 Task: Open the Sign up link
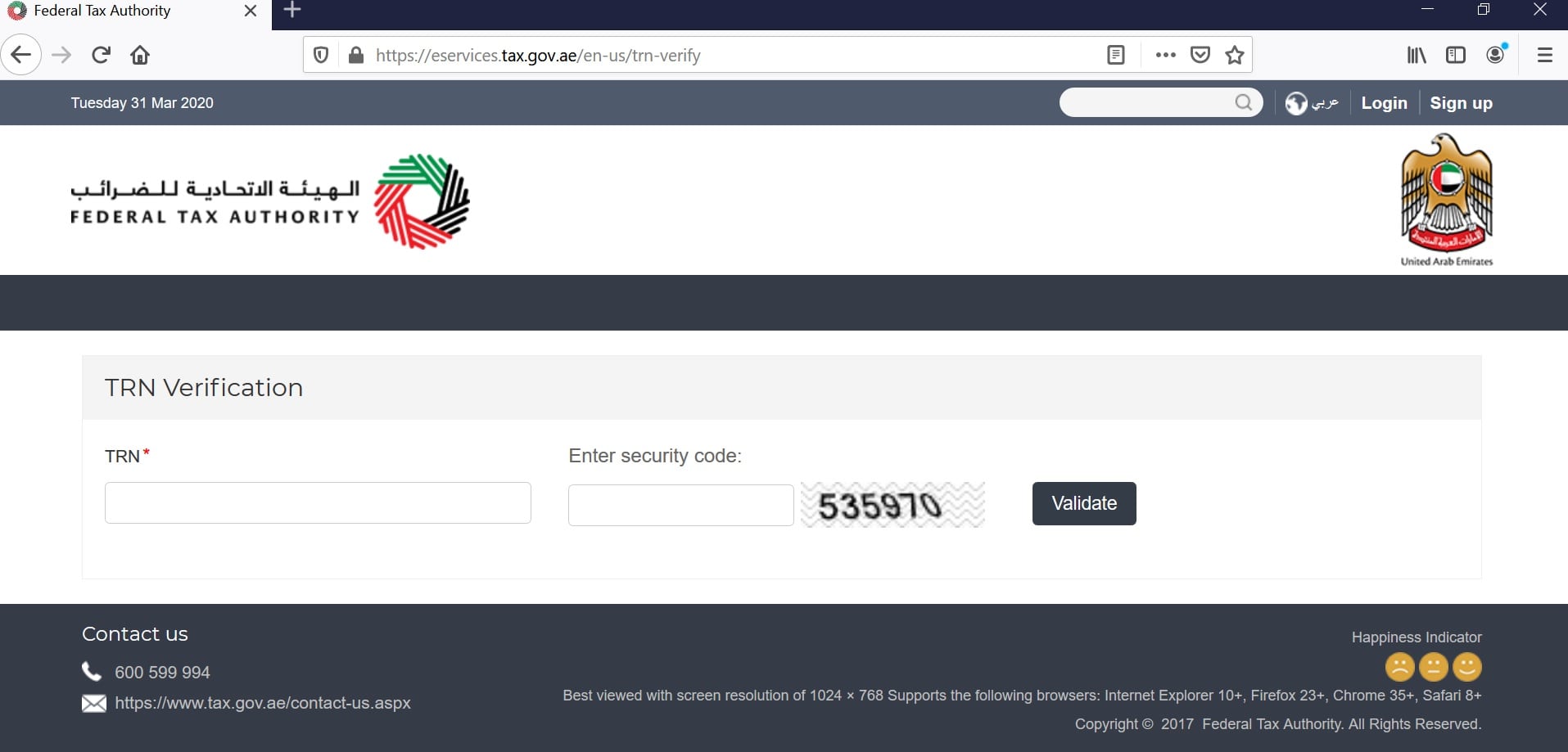coord(1461,103)
